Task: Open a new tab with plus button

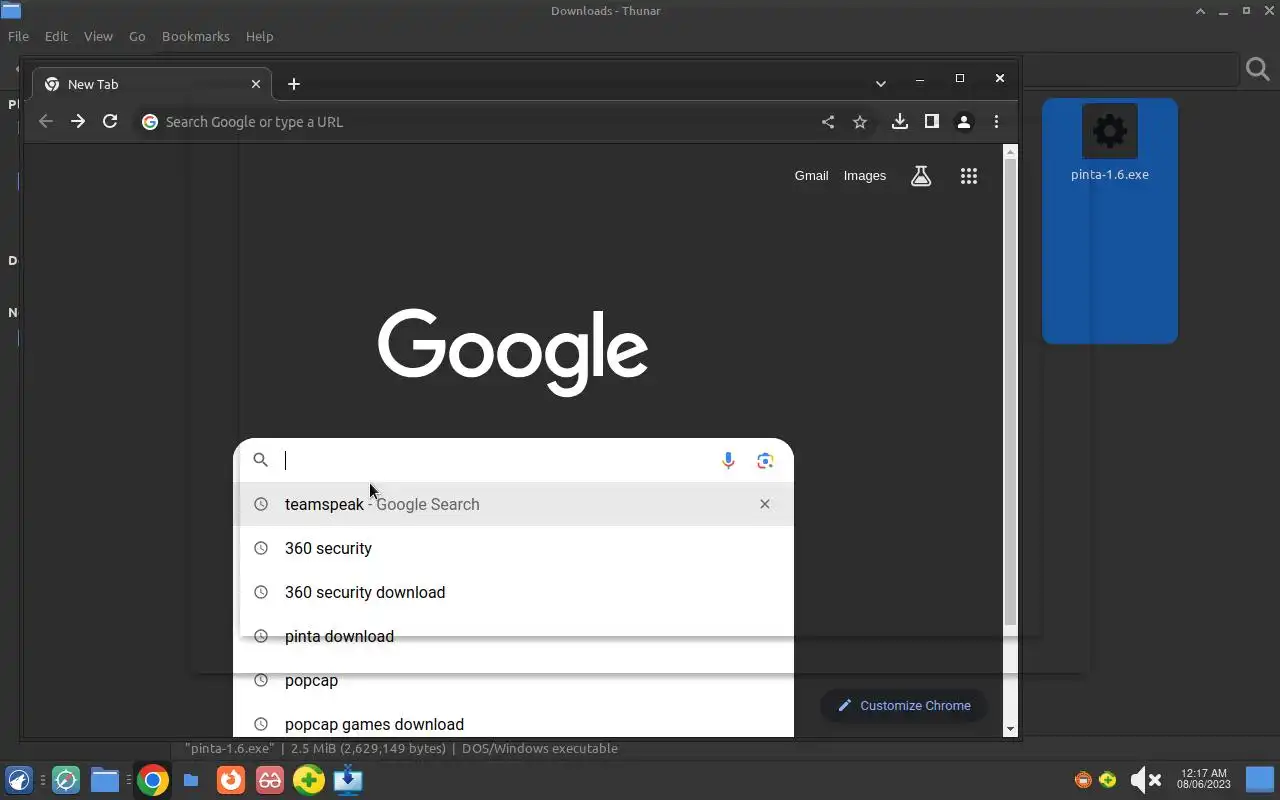Action: 294,84
